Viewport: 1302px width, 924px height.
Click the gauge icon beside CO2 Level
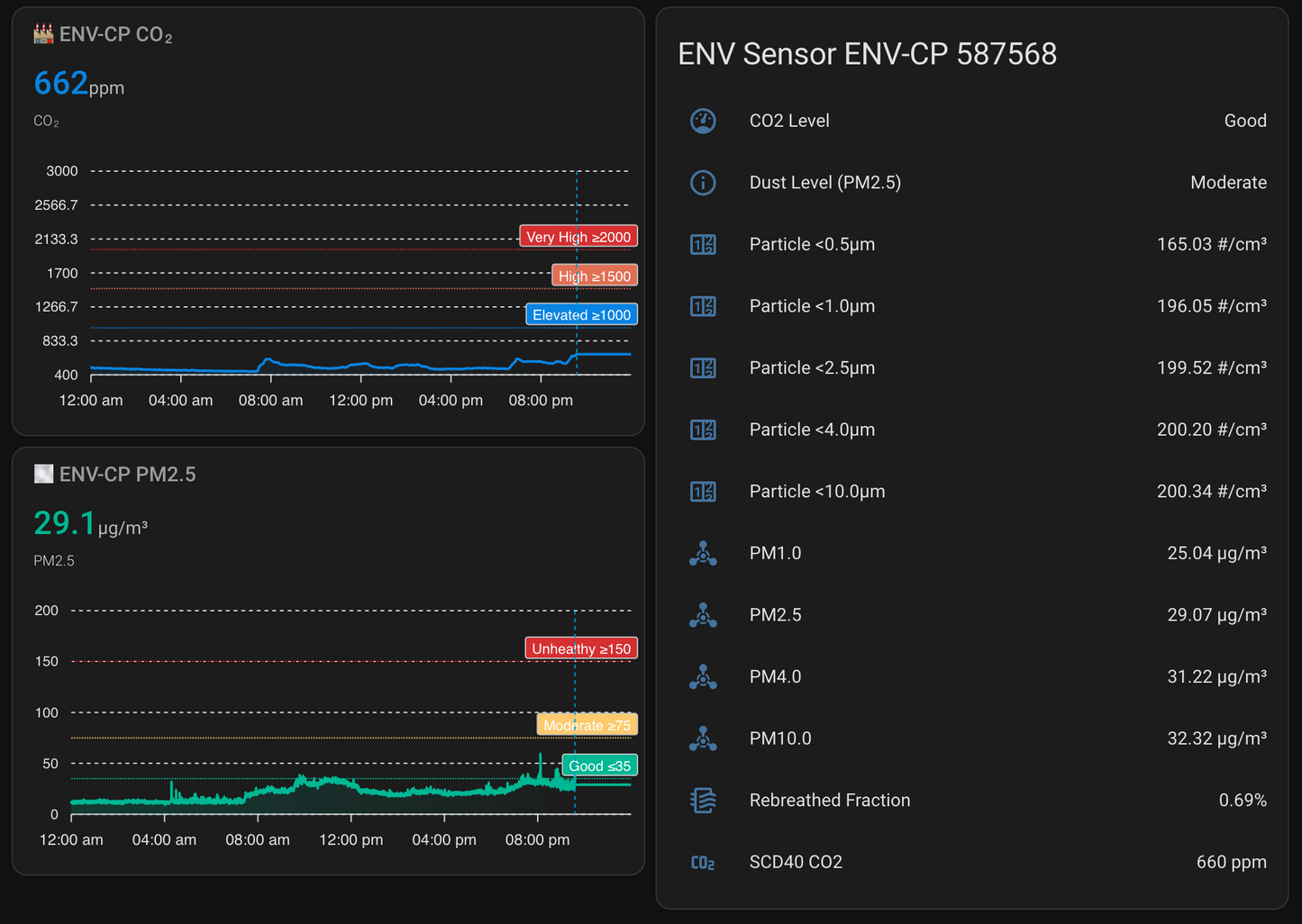703,120
